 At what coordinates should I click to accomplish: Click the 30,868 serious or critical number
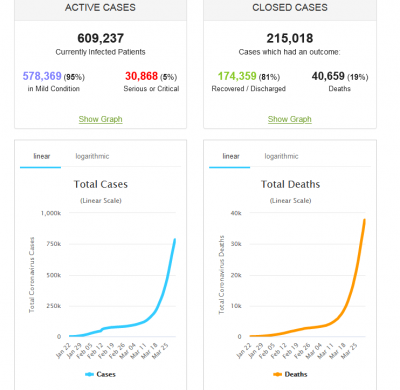pyautogui.click(x=141, y=76)
